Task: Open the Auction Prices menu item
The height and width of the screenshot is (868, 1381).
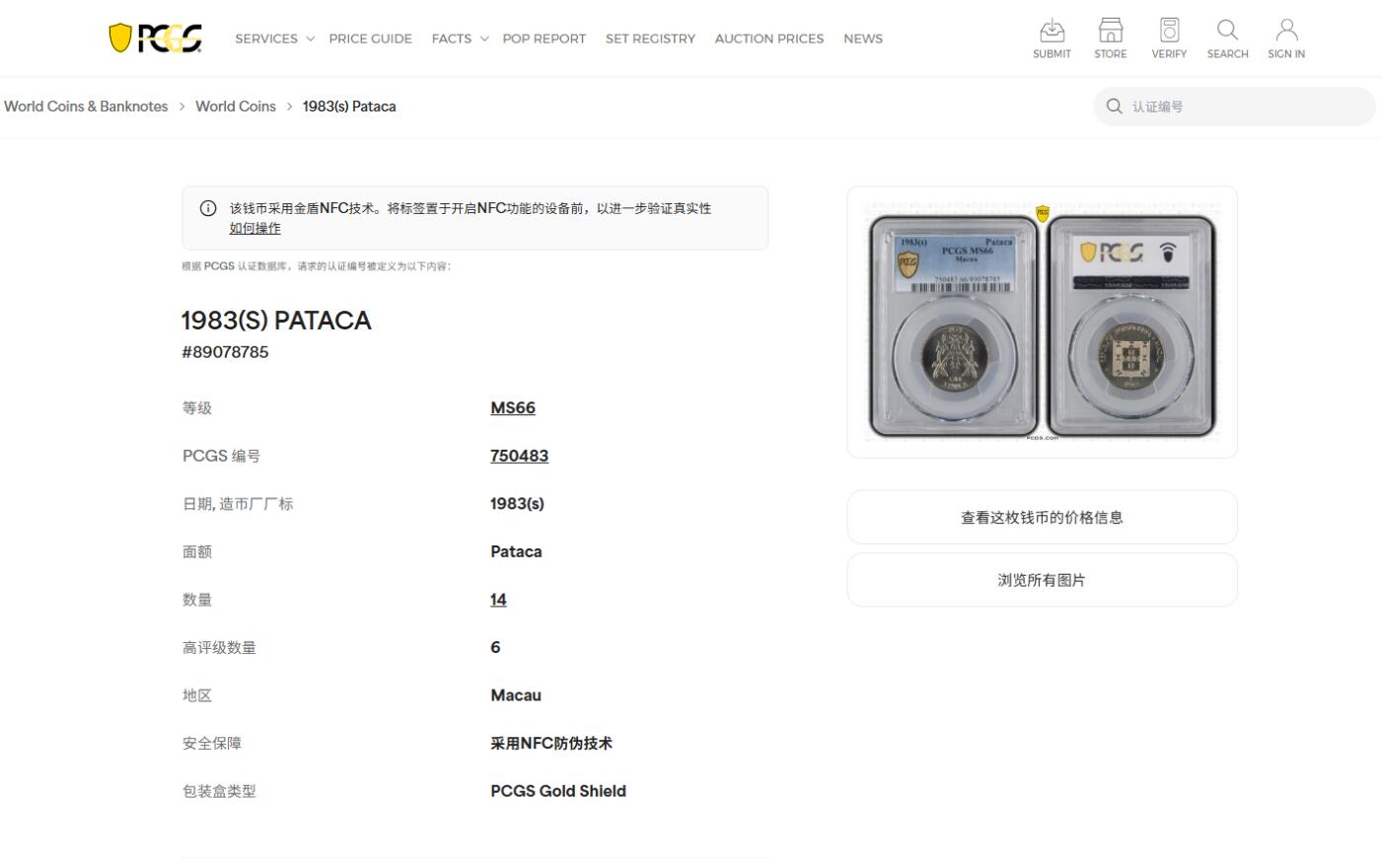Action: [x=768, y=38]
